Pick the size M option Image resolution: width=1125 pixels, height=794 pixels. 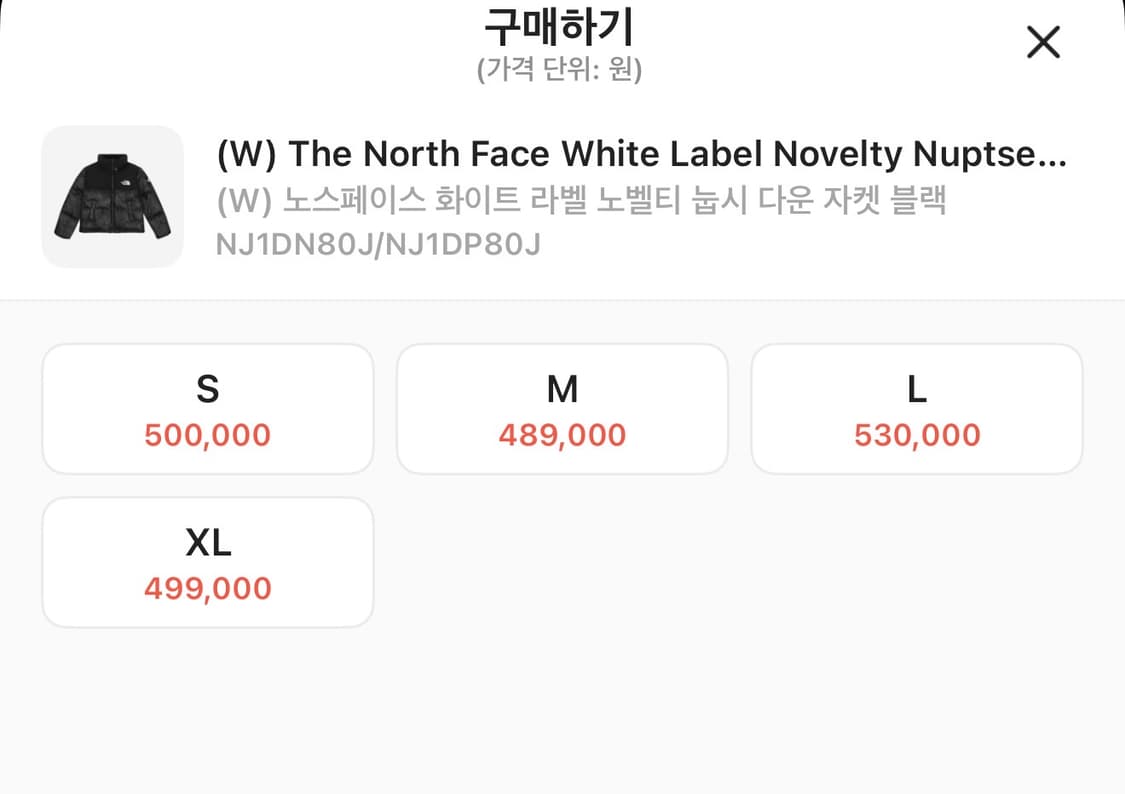pos(562,408)
